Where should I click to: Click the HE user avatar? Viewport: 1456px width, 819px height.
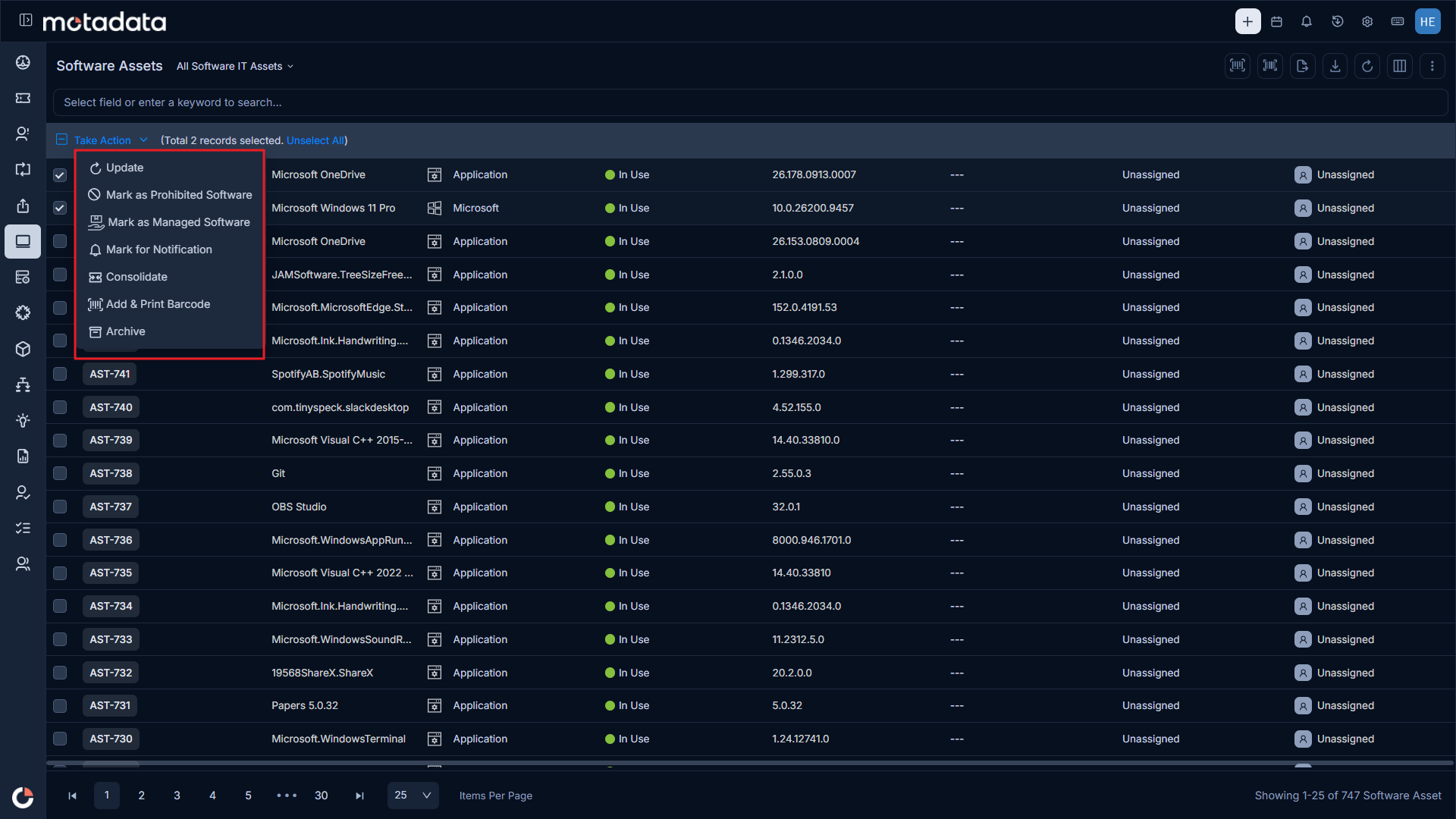[1428, 21]
